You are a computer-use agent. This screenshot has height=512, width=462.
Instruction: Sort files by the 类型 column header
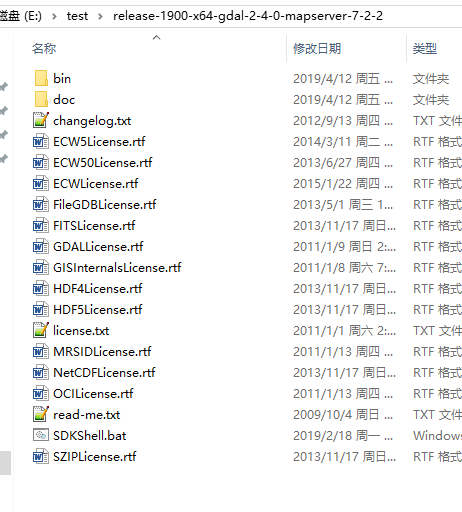click(x=425, y=49)
